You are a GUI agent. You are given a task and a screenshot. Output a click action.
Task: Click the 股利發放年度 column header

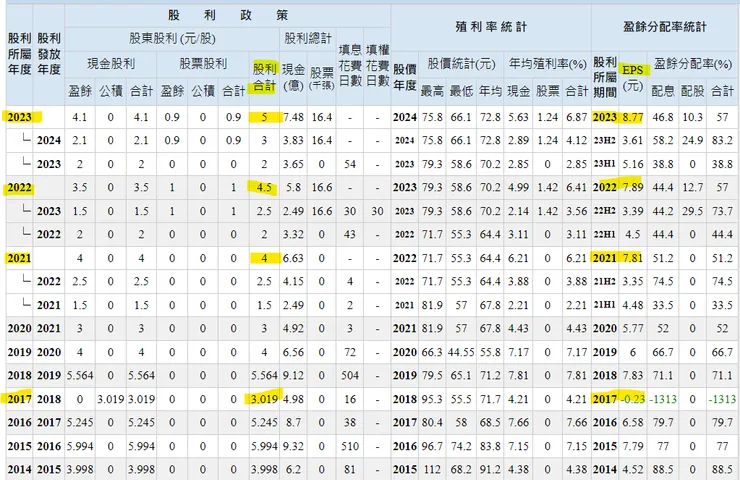tap(49, 54)
